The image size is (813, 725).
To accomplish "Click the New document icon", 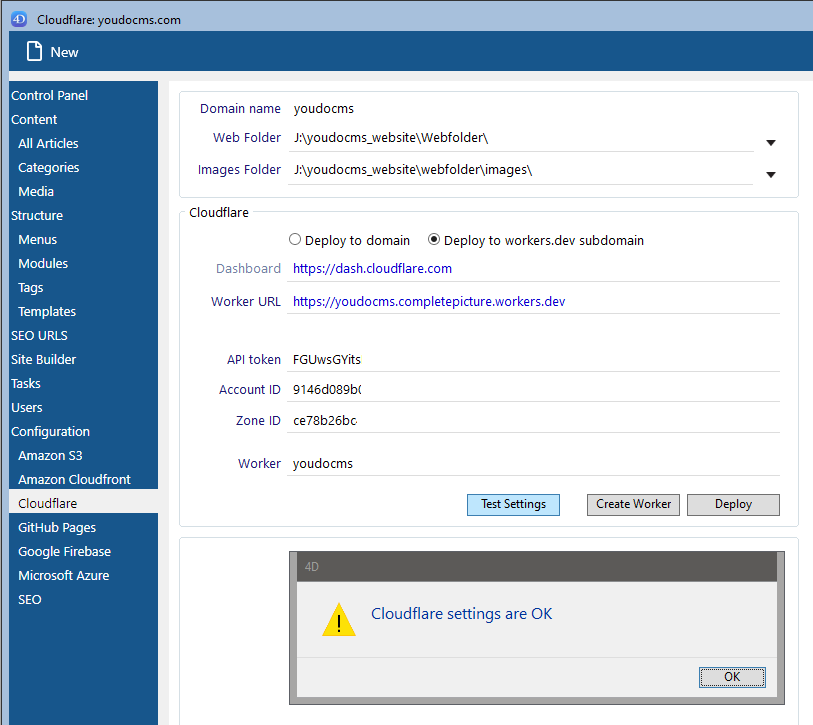I will [x=34, y=51].
